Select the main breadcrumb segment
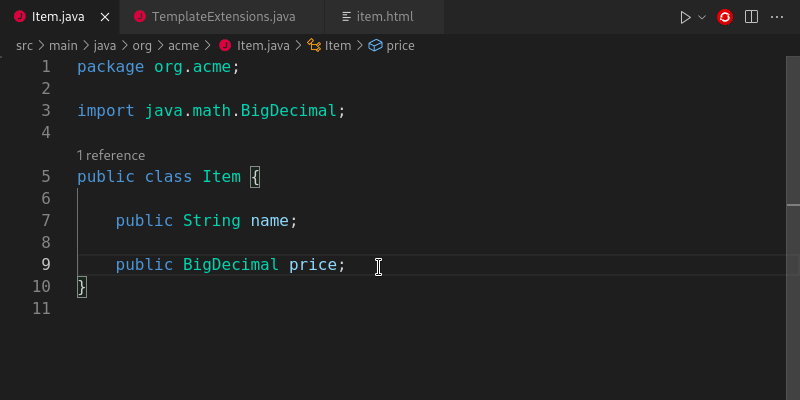This screenshot has height=400, width=800. pyautogui.click(x=64, y=45)
